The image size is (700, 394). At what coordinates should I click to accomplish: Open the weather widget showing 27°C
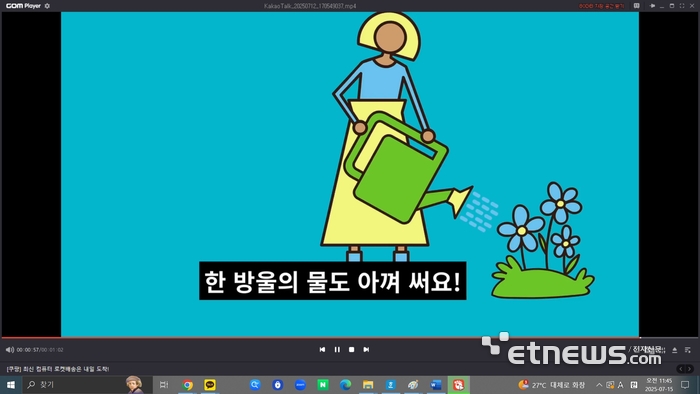tap(551, 385)
